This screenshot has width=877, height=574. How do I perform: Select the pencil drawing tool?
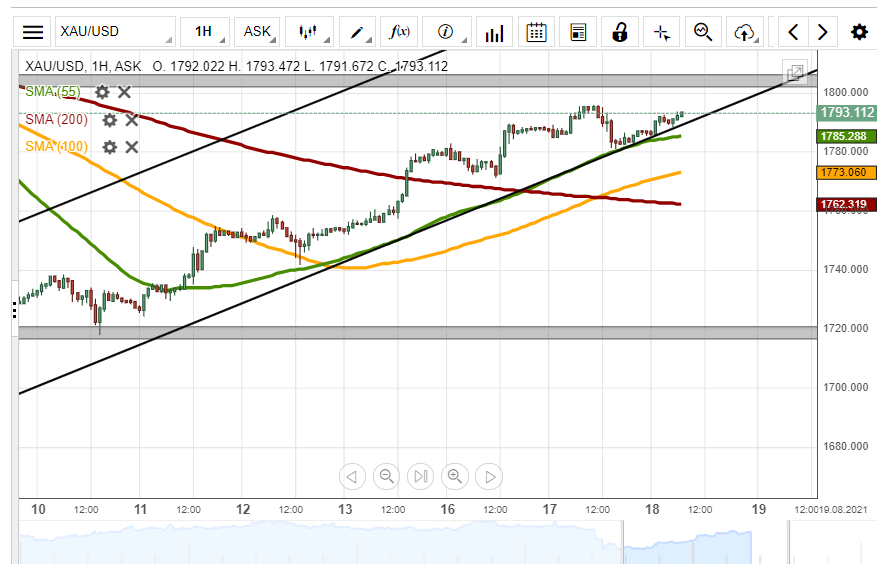point(356,32)
